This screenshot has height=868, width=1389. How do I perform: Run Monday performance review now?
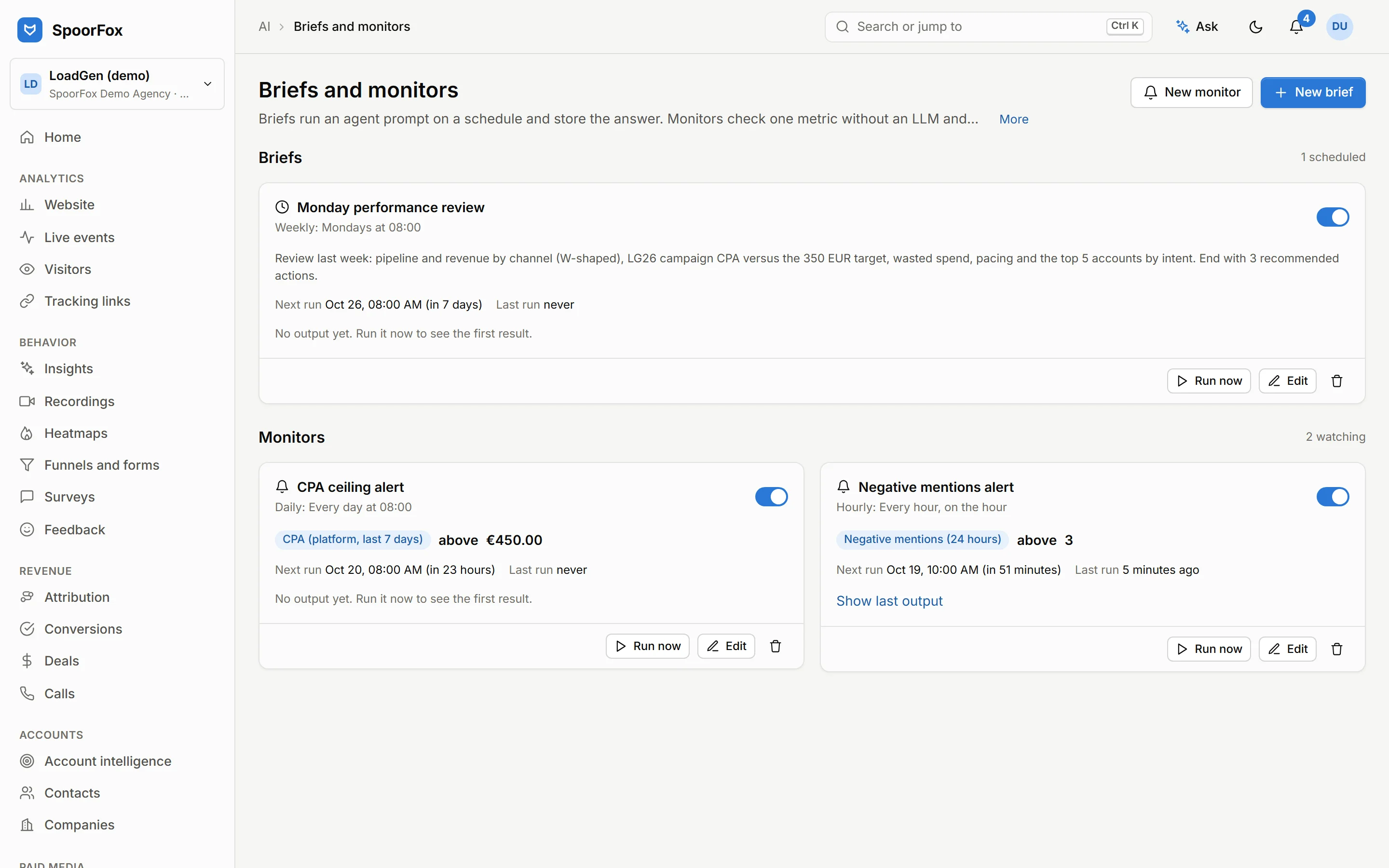tap(1208, 381)
